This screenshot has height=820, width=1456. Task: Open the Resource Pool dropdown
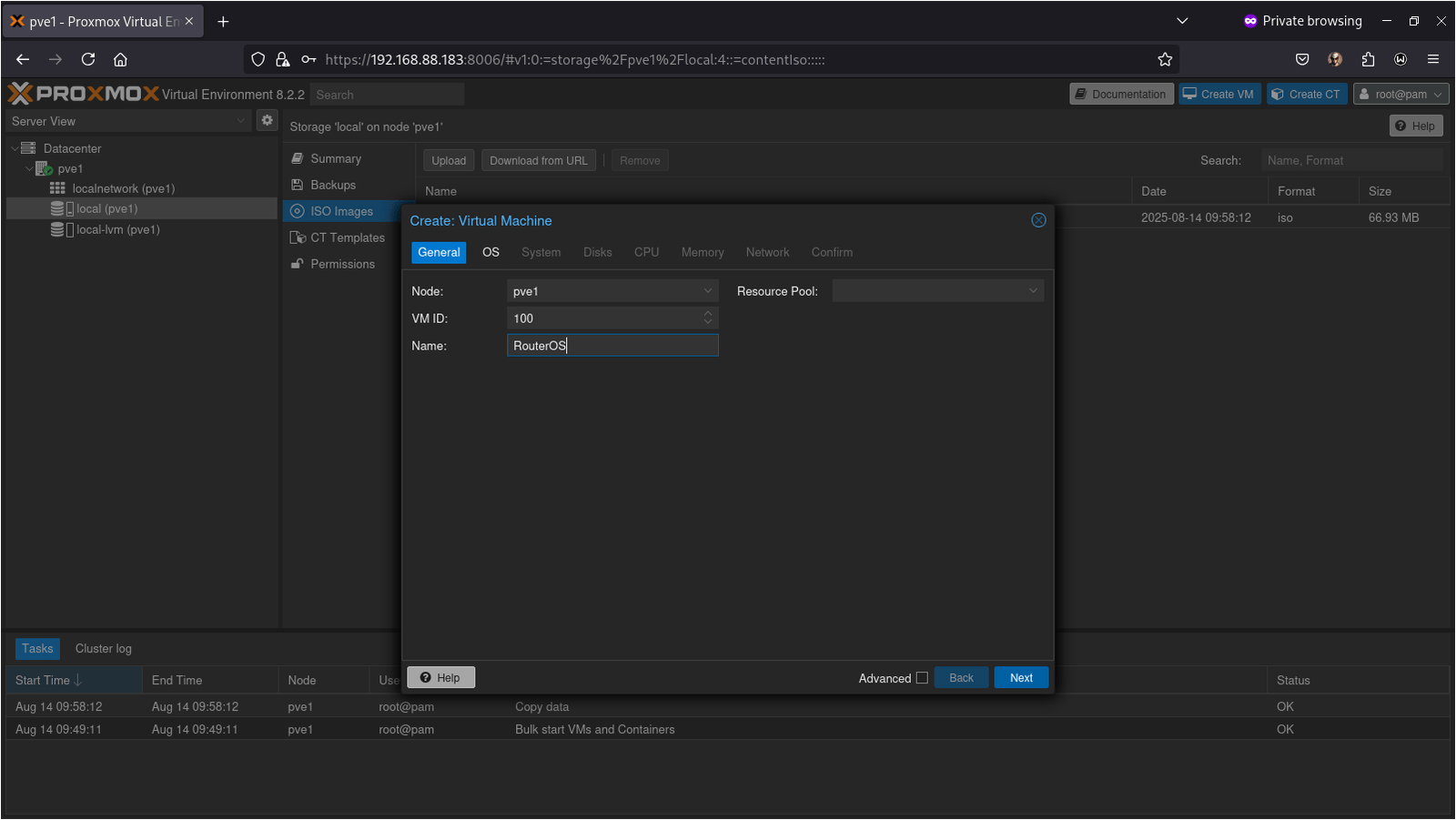(1033, 291)
